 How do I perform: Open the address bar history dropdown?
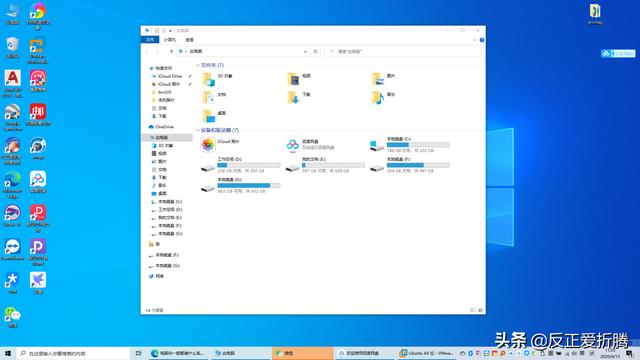click(x=305, y=51)
